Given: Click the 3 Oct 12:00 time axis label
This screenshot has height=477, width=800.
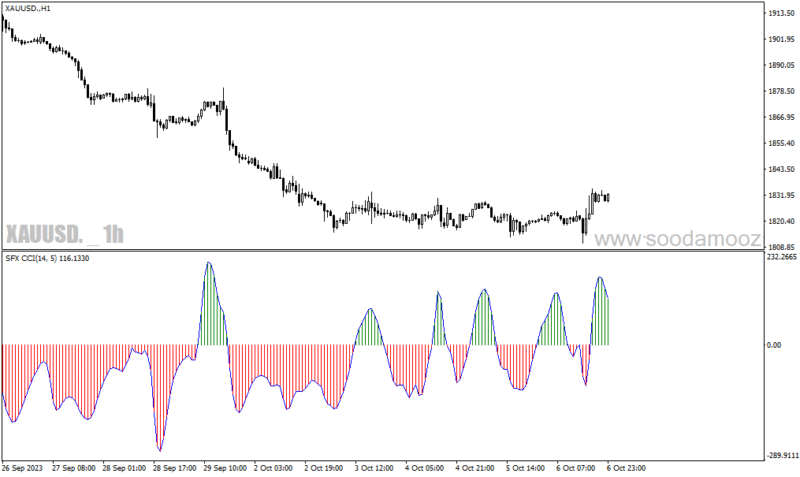Looking at the screenshot, I should pyautogui.click(x=374, y=468).
